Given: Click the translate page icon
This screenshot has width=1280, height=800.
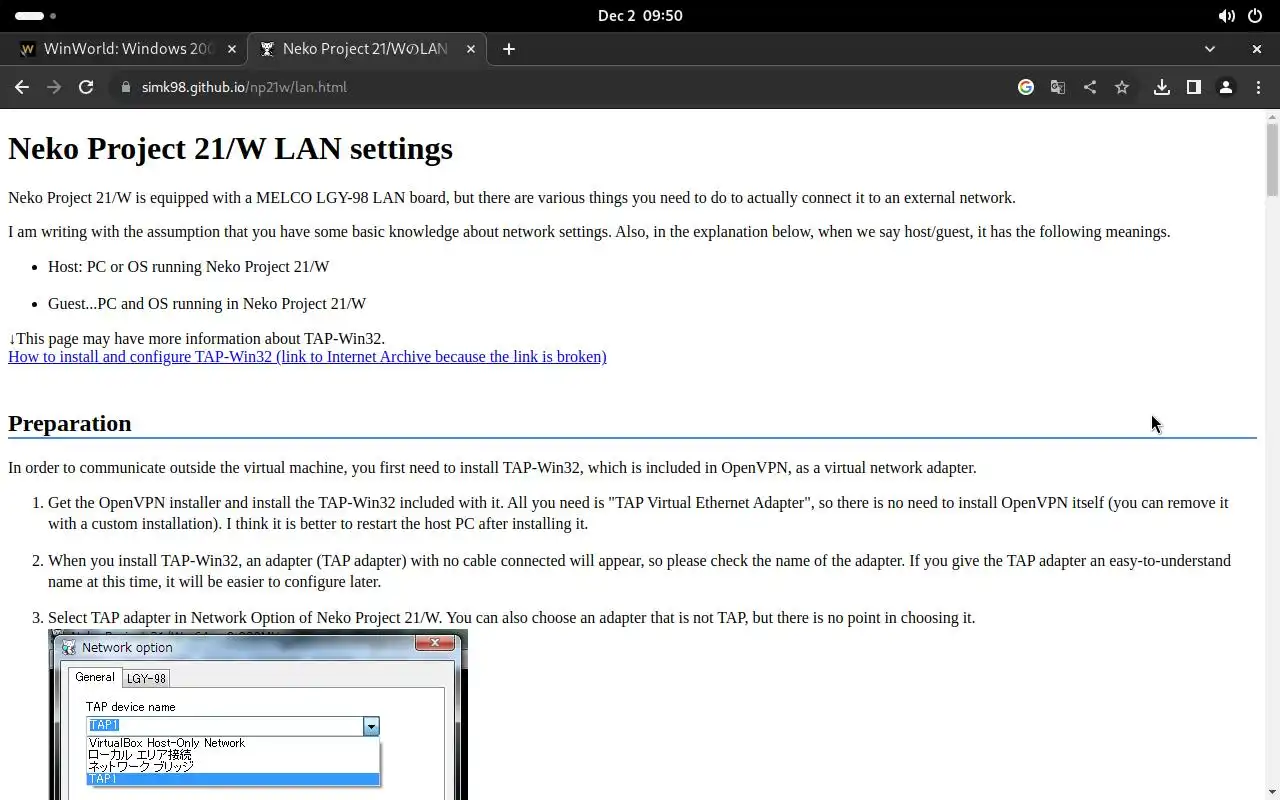Looking at the screenshot, I should pyautogui.click(x=1058, y=87).
